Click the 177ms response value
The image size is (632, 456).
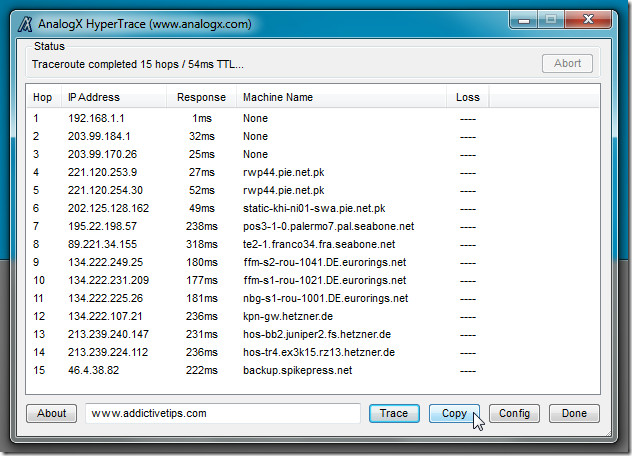[x=202, y=280]
